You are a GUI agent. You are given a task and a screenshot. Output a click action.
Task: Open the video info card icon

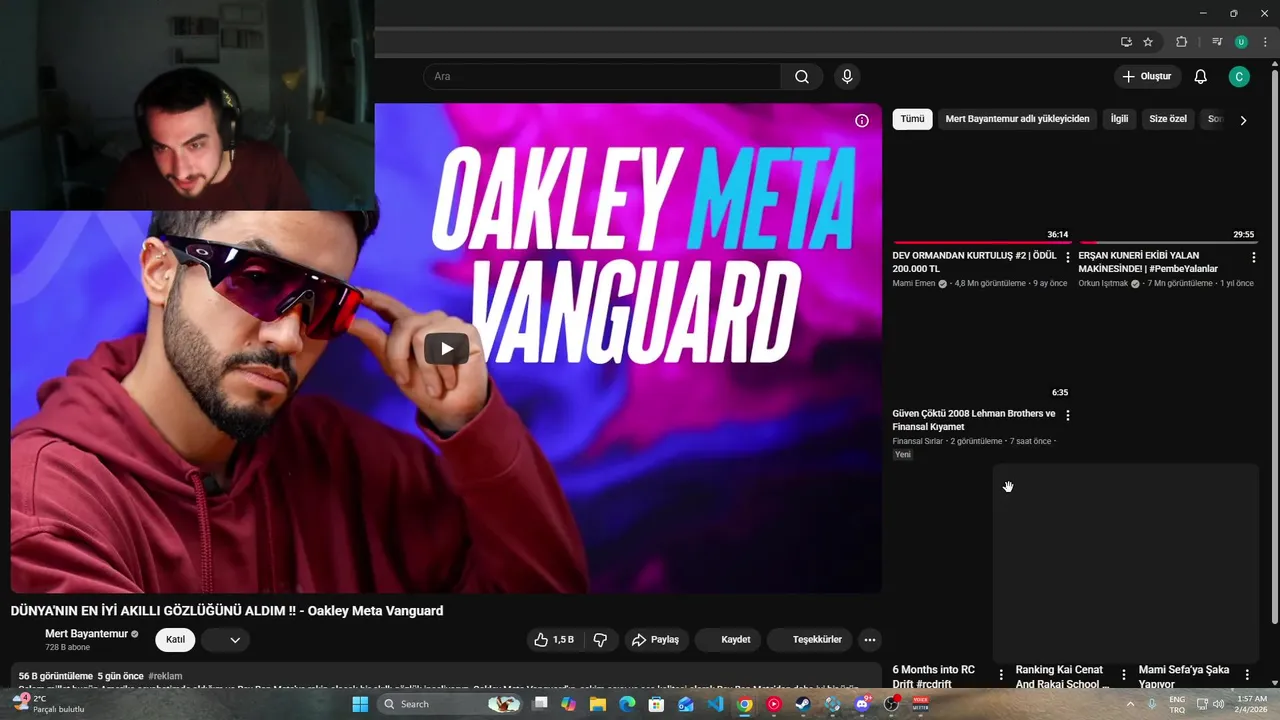pyautogui.click(x=862, y=121)
